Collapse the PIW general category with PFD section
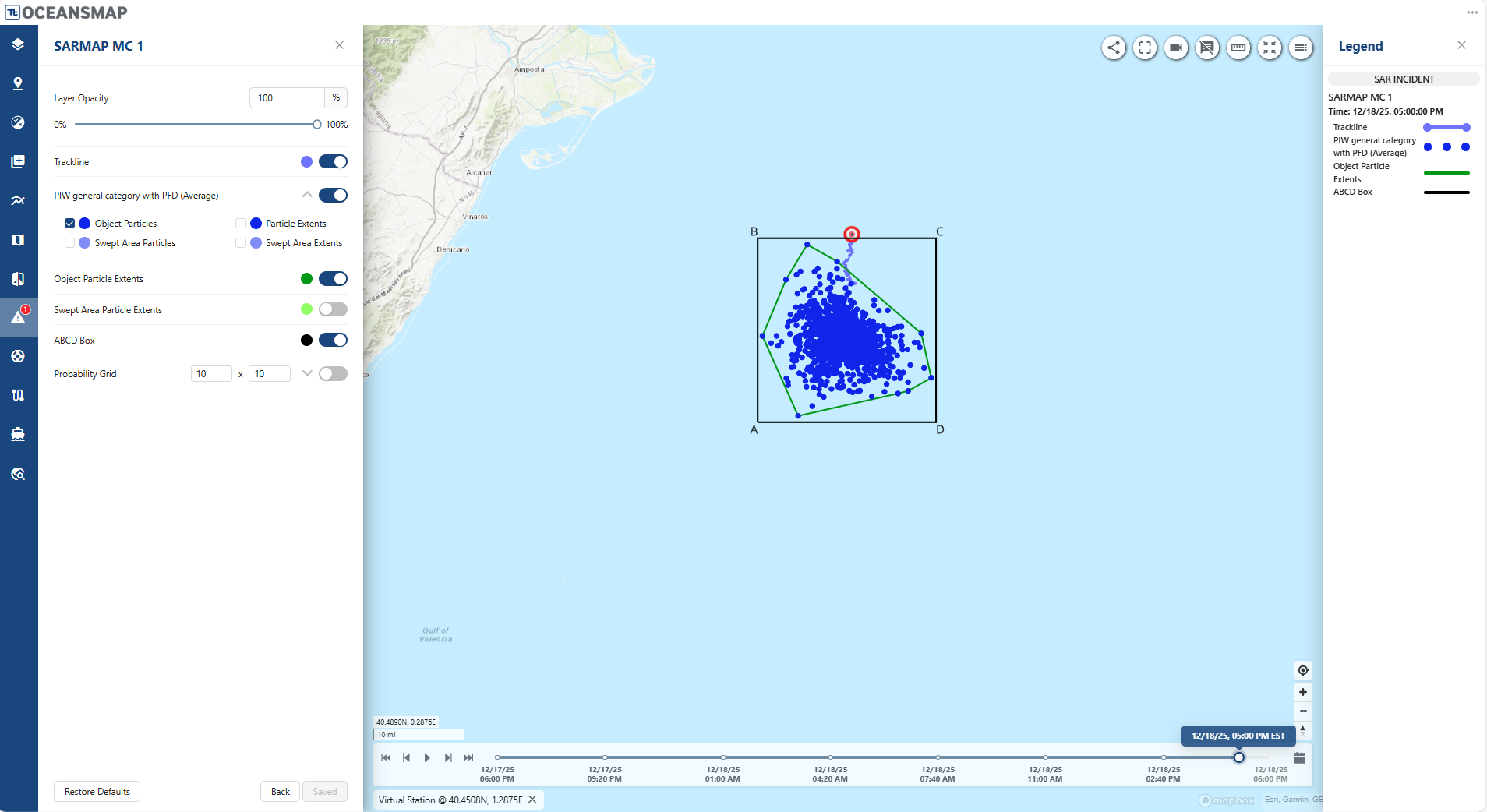The image size is (1487, 812). [306, 195]
